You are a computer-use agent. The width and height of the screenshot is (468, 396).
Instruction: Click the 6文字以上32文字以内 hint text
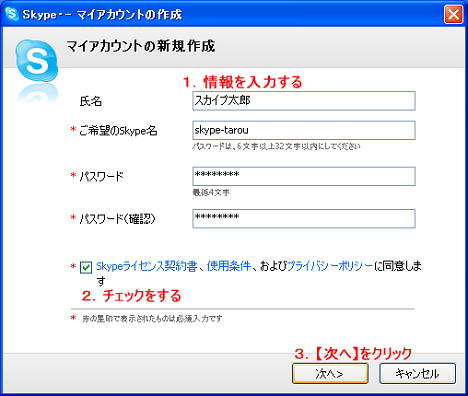click(276, 146)
